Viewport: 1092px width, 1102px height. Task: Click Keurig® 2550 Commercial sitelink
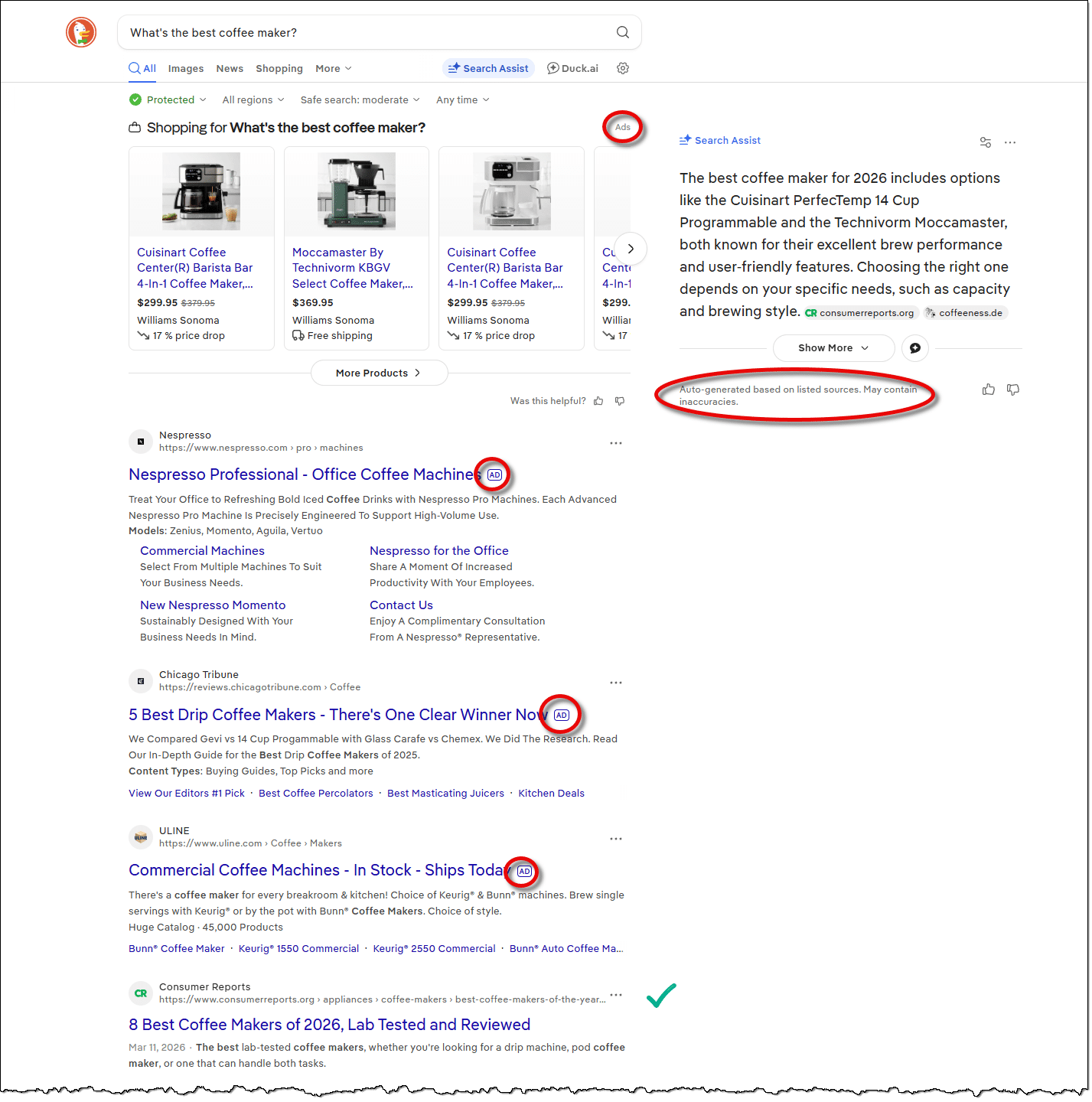[434, 949]
